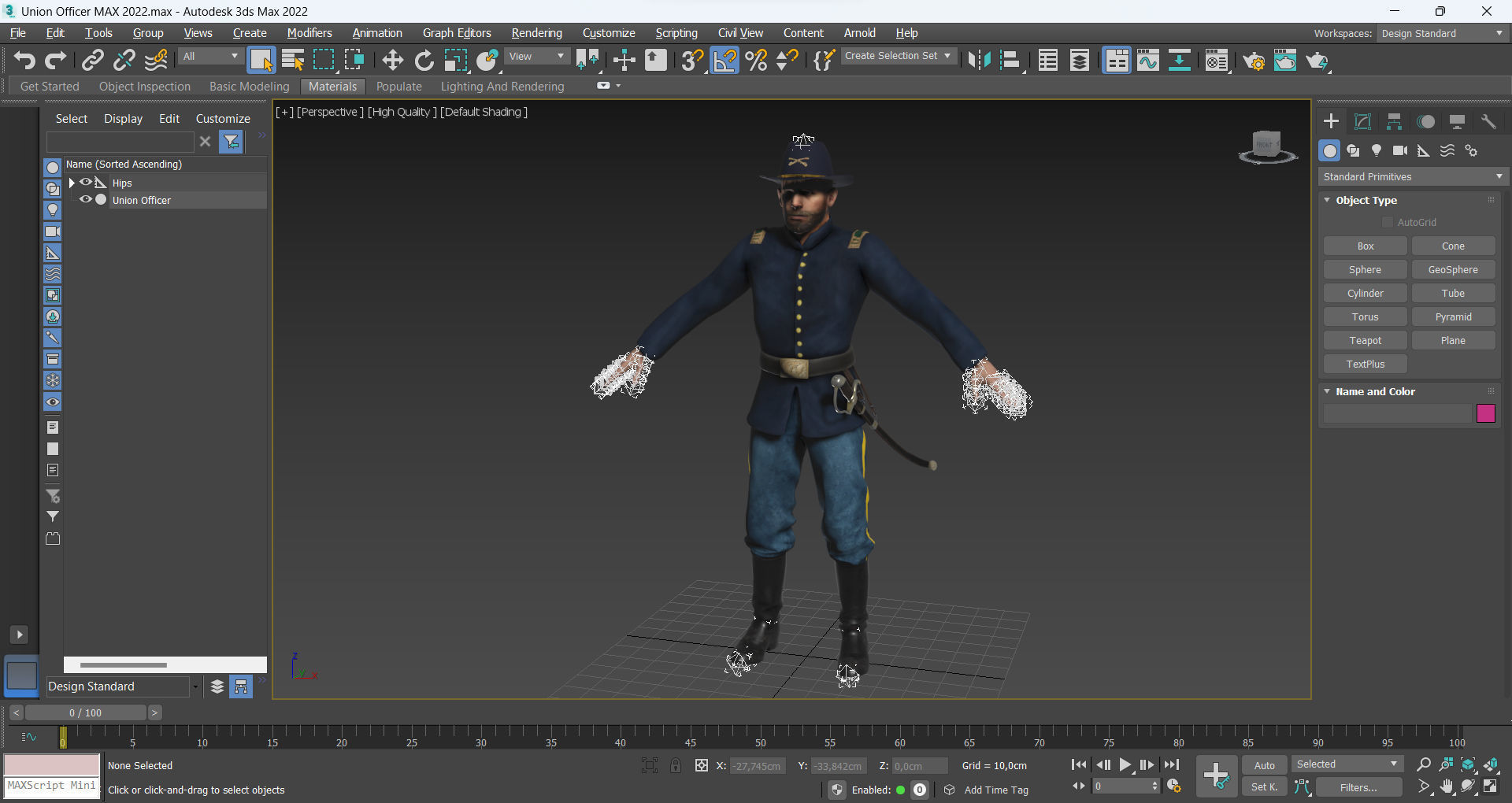Click the 0 / 100 time slider
1512x803 pixels.
click(x=85, y=712)
